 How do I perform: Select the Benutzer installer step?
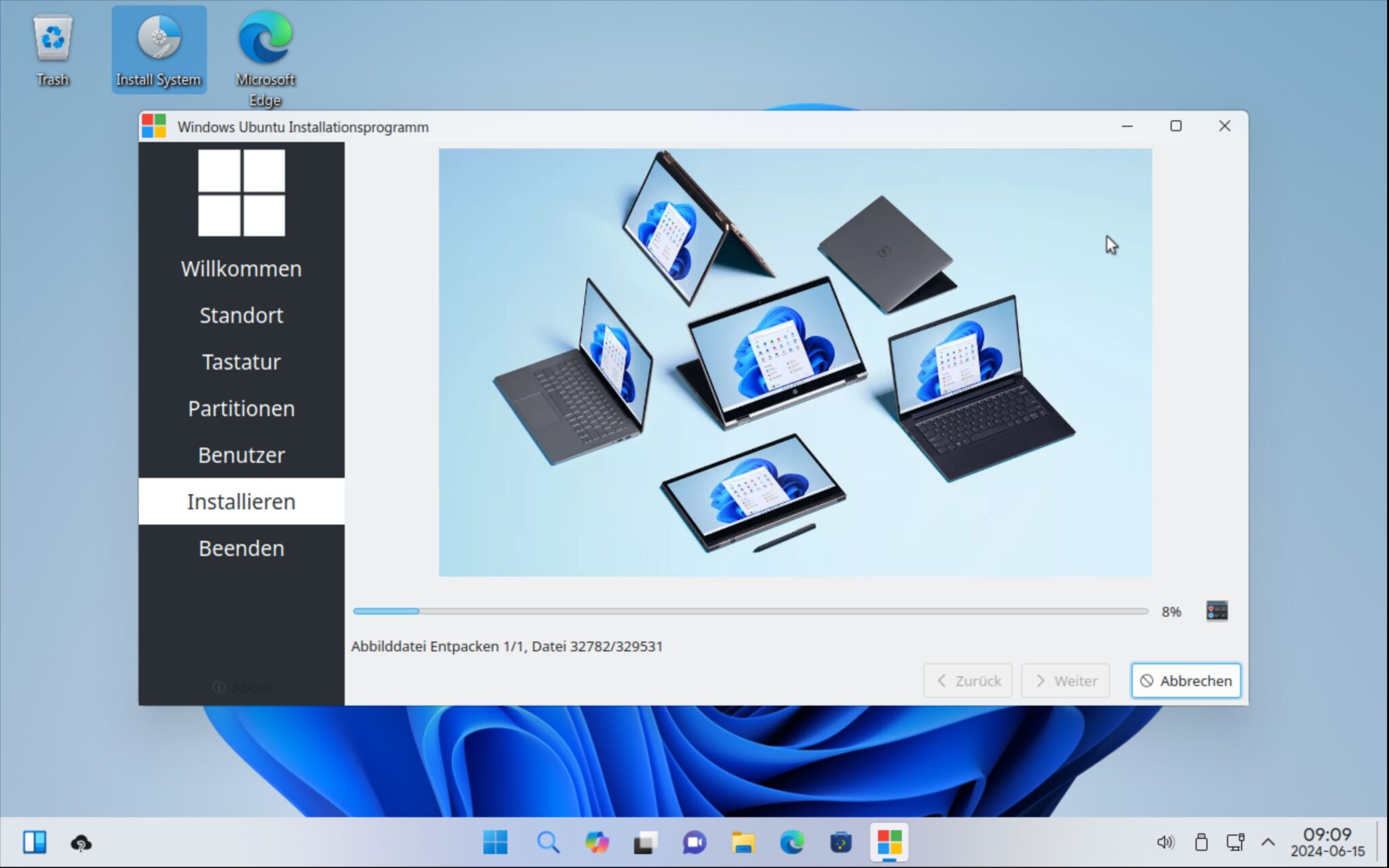pyautogui.click(x=241, y=455)
